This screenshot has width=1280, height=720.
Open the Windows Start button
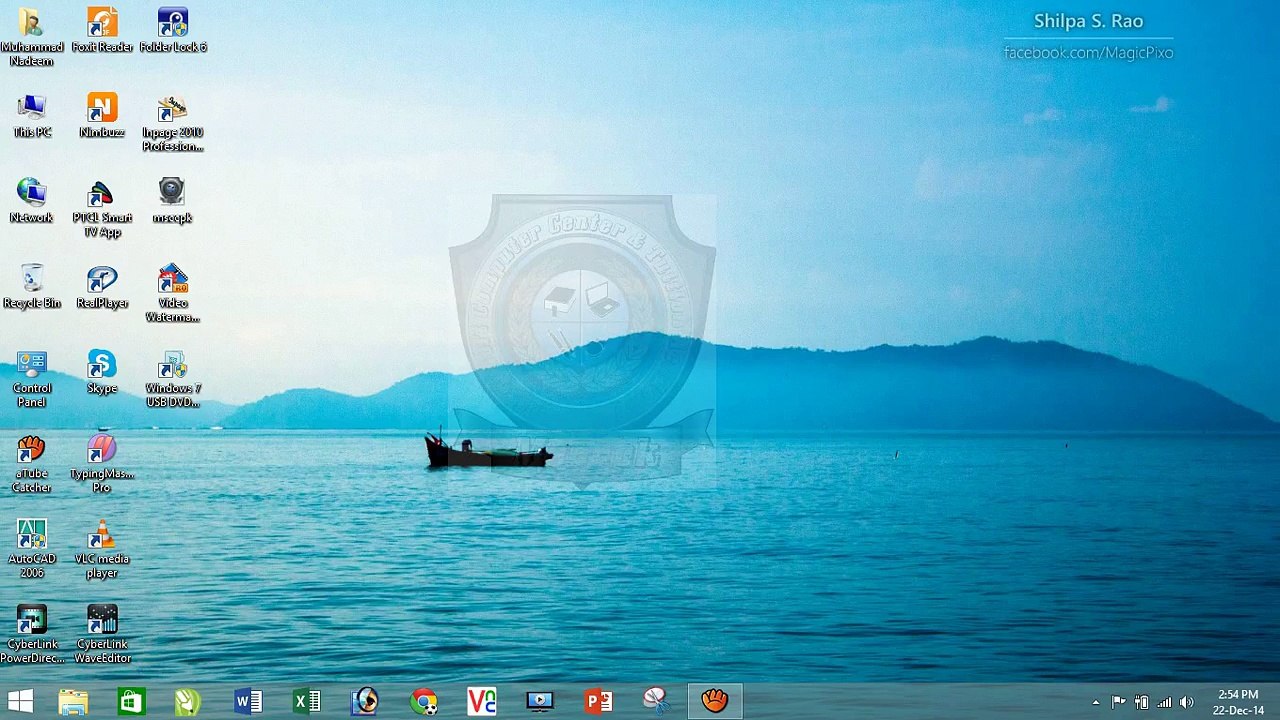click(x=20, y=701)
